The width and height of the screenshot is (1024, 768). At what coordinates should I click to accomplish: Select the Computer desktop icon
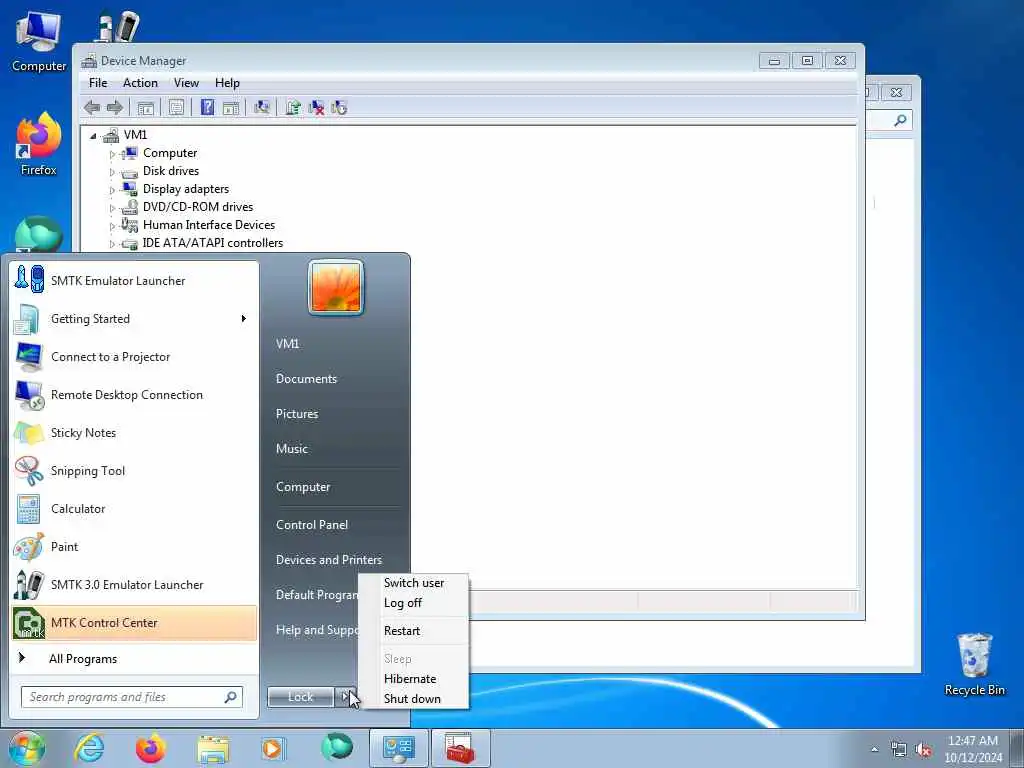click(39, 40)
